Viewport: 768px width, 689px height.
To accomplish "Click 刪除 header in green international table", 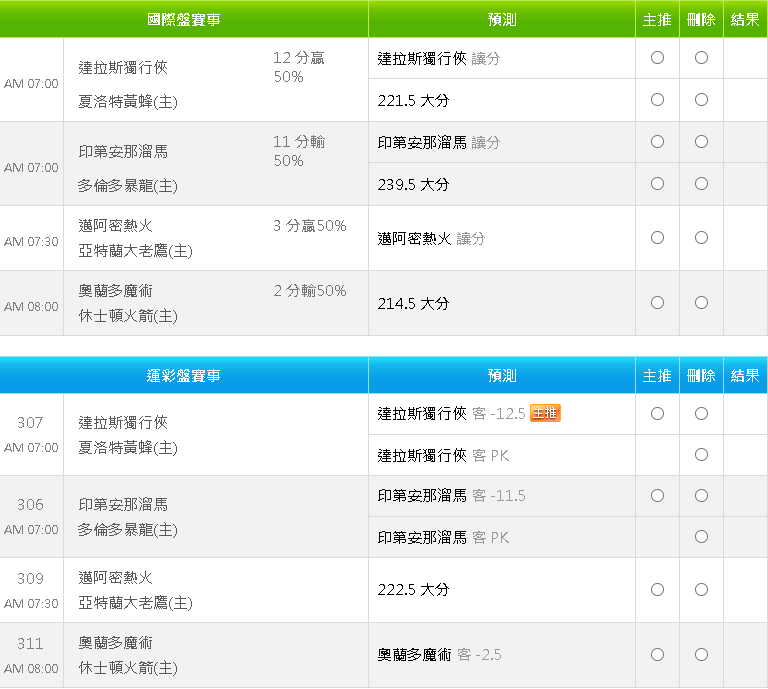I will click(701, 20).
